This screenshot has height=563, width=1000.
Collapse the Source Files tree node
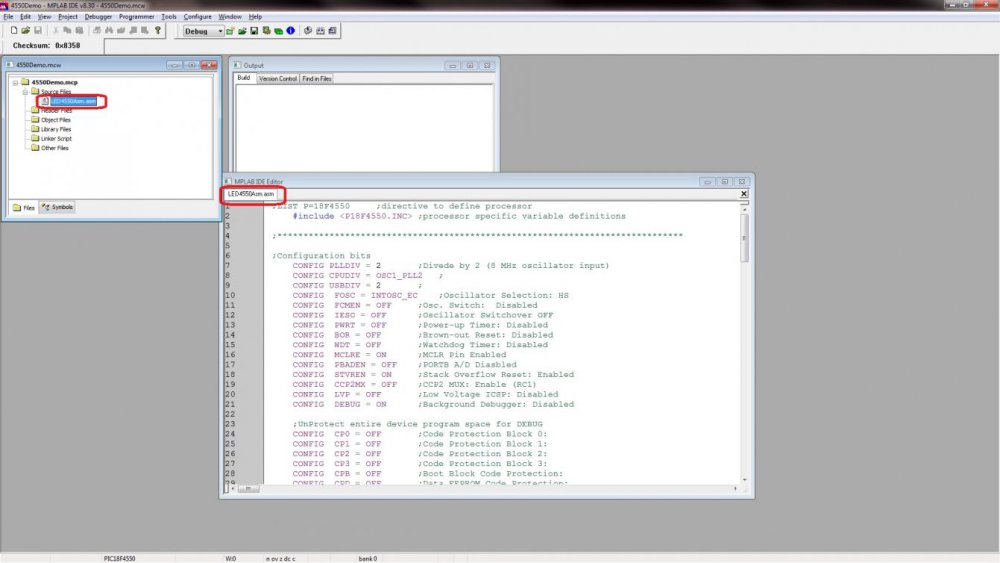pyautogui.click(x=26, y=92)
